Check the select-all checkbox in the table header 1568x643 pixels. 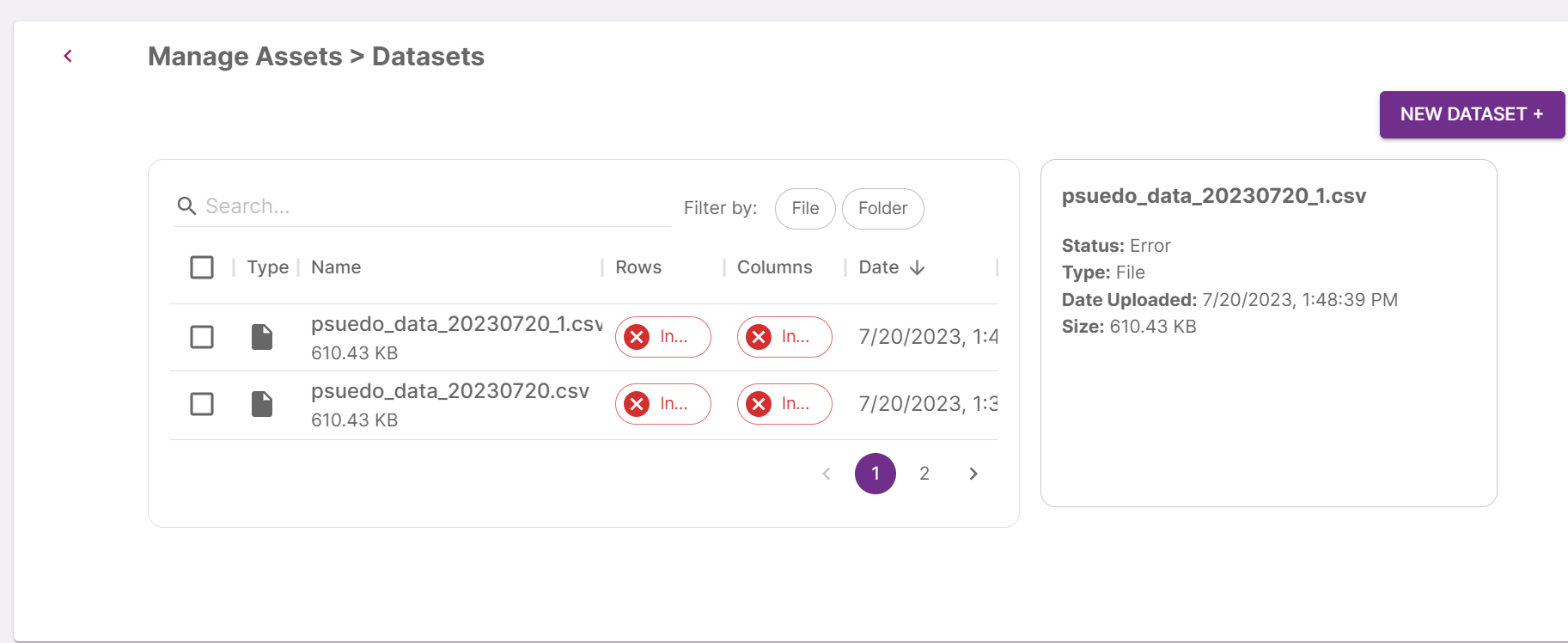click(x=201, y=267)
